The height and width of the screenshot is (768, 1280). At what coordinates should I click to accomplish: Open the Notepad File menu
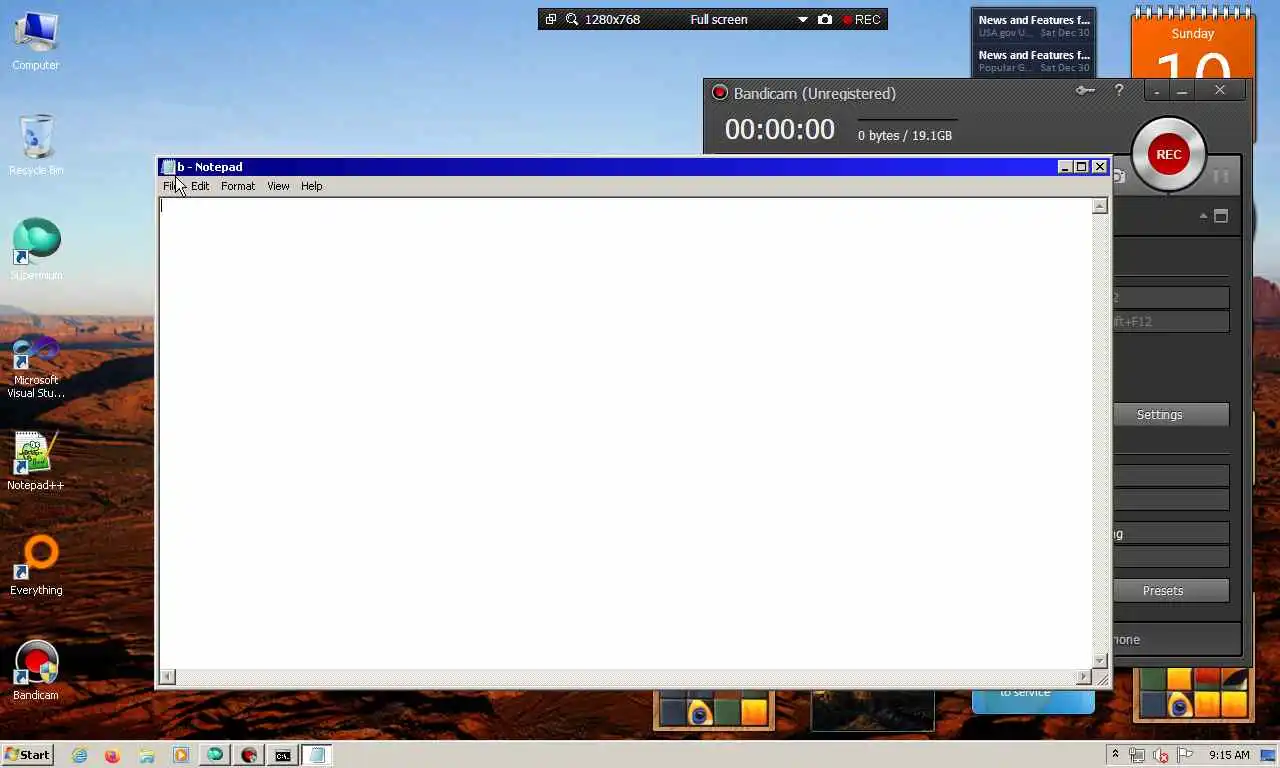tap(172, 186)
